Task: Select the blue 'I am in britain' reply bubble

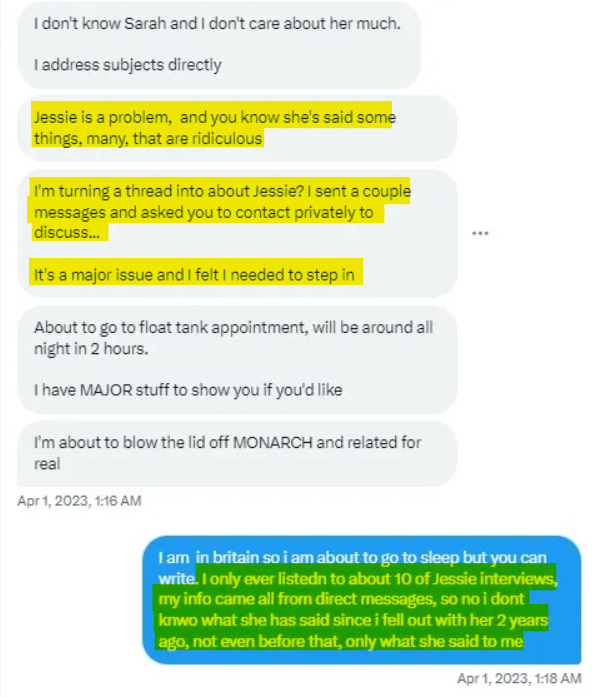Action: click(x=362, y=600)
